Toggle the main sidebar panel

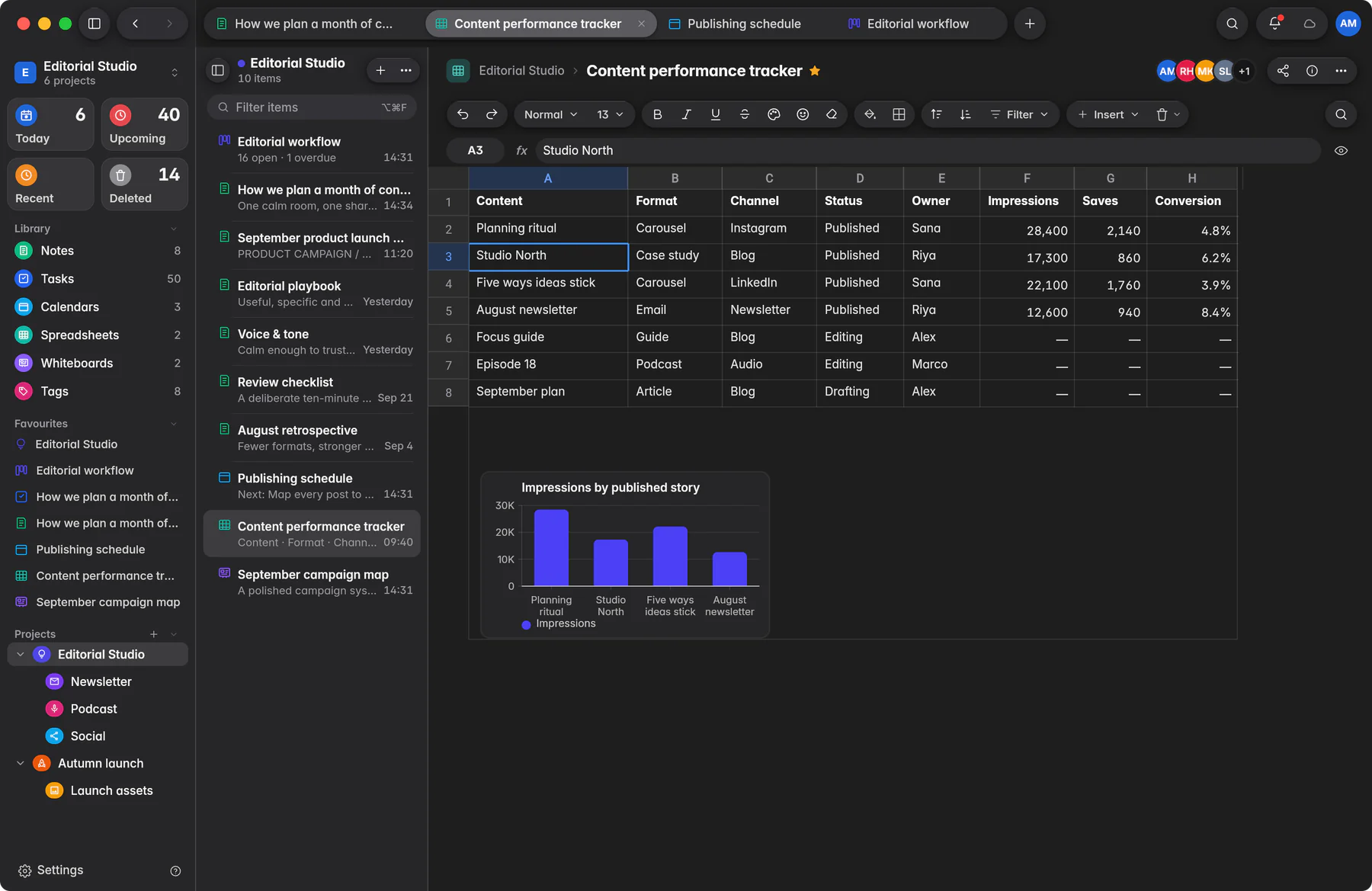tap(95, 24)
